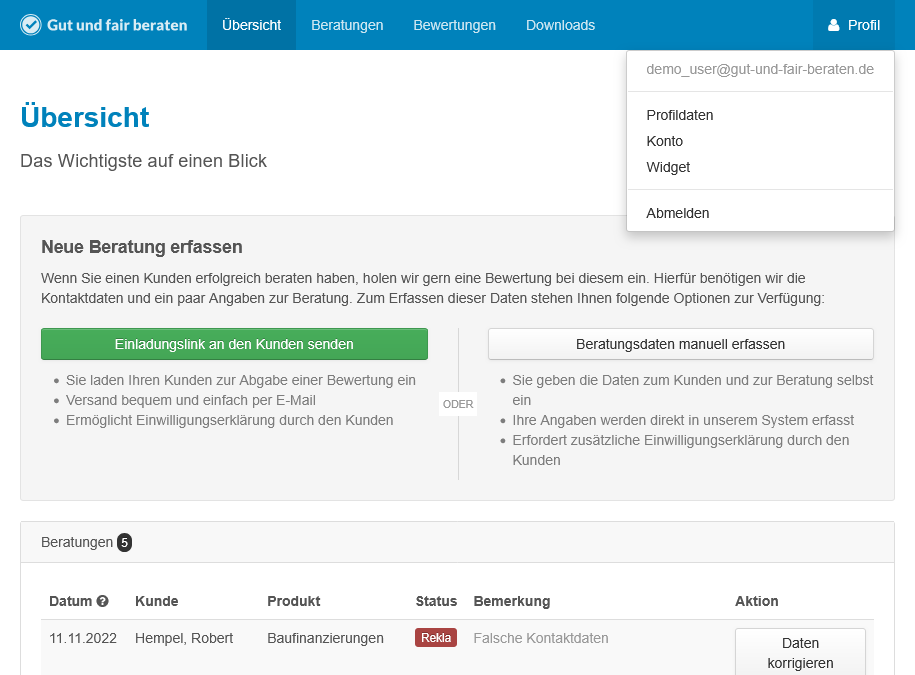Switch to the Bewertungen tab
The height and width of the screenshot is (675, 915).
(454, 25)
